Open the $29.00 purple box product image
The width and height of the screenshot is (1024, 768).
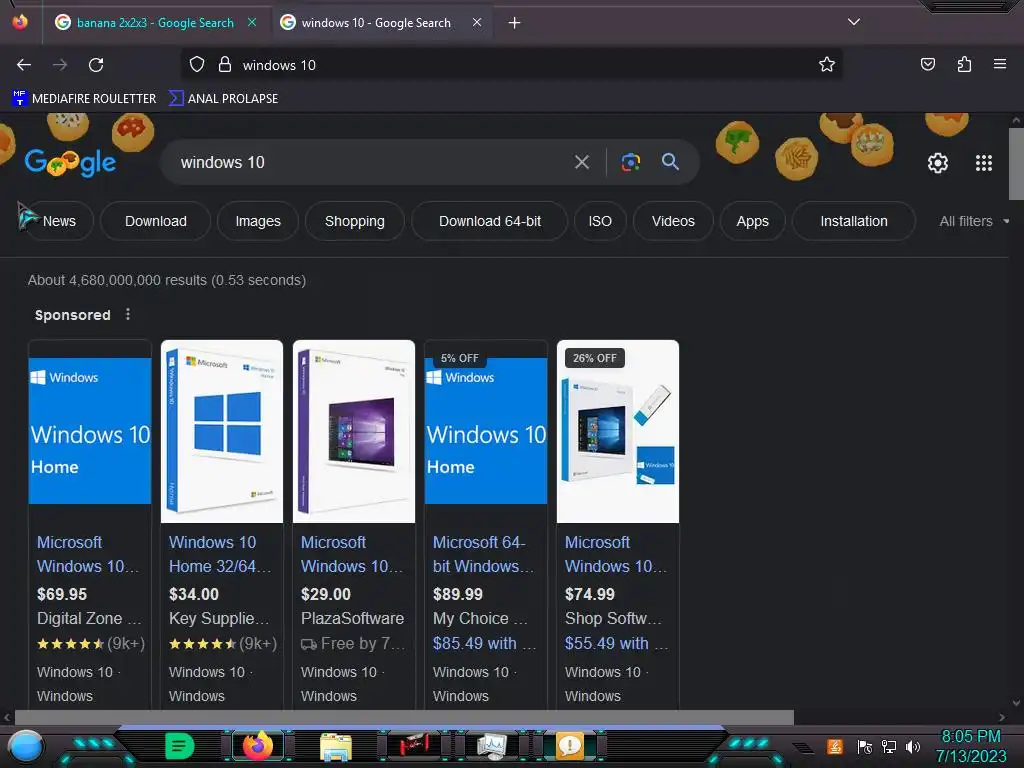coord(354,431)
